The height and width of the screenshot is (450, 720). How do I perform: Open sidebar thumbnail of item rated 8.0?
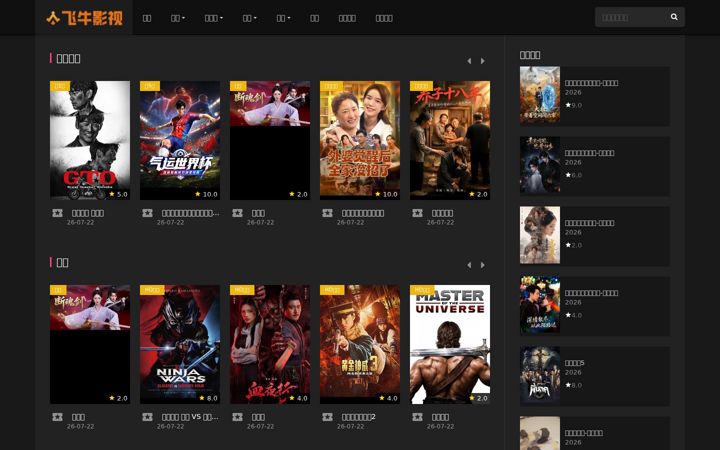tap(540, 375)
